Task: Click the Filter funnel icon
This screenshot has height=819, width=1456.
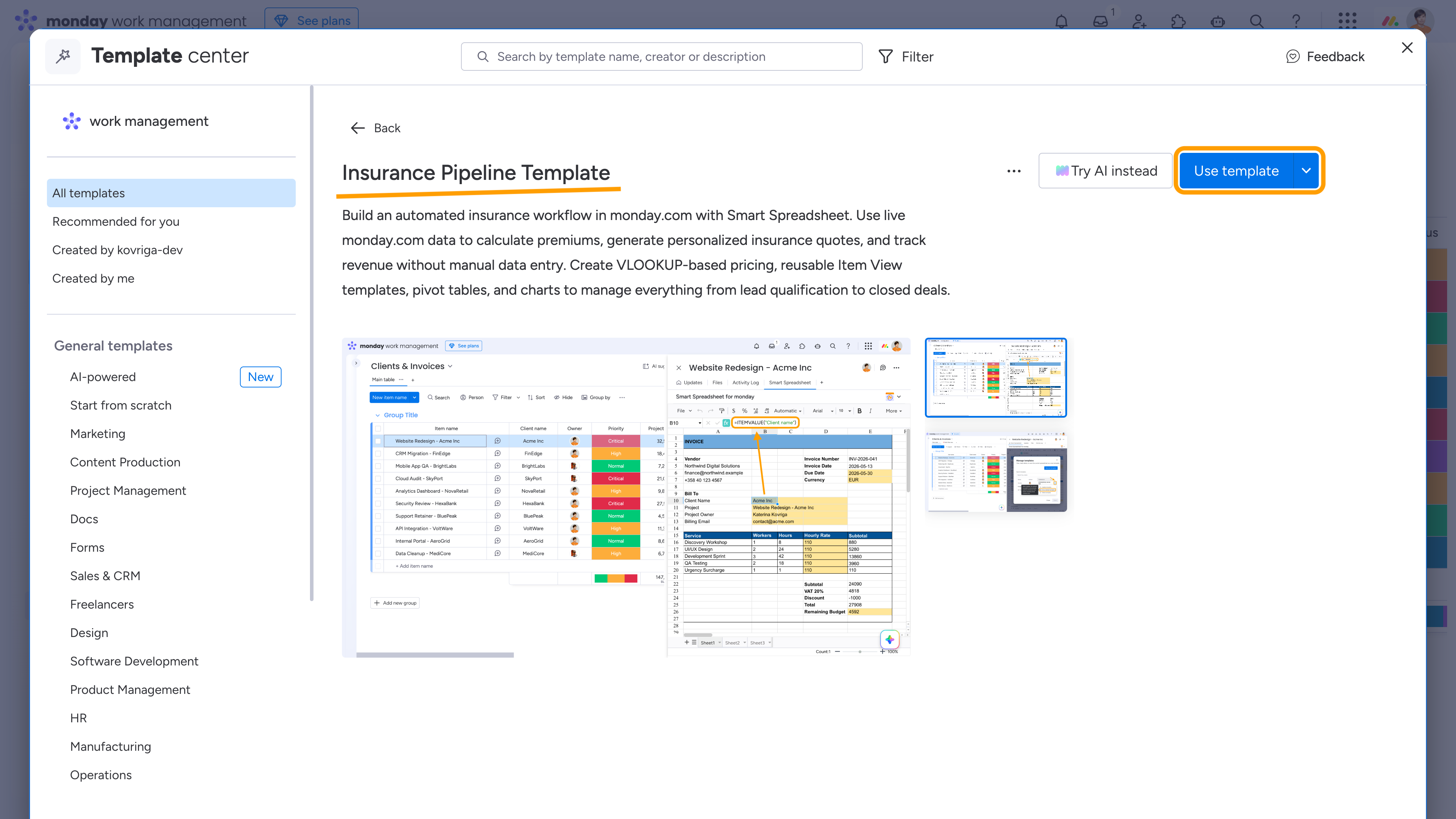Action: point(886,57)
